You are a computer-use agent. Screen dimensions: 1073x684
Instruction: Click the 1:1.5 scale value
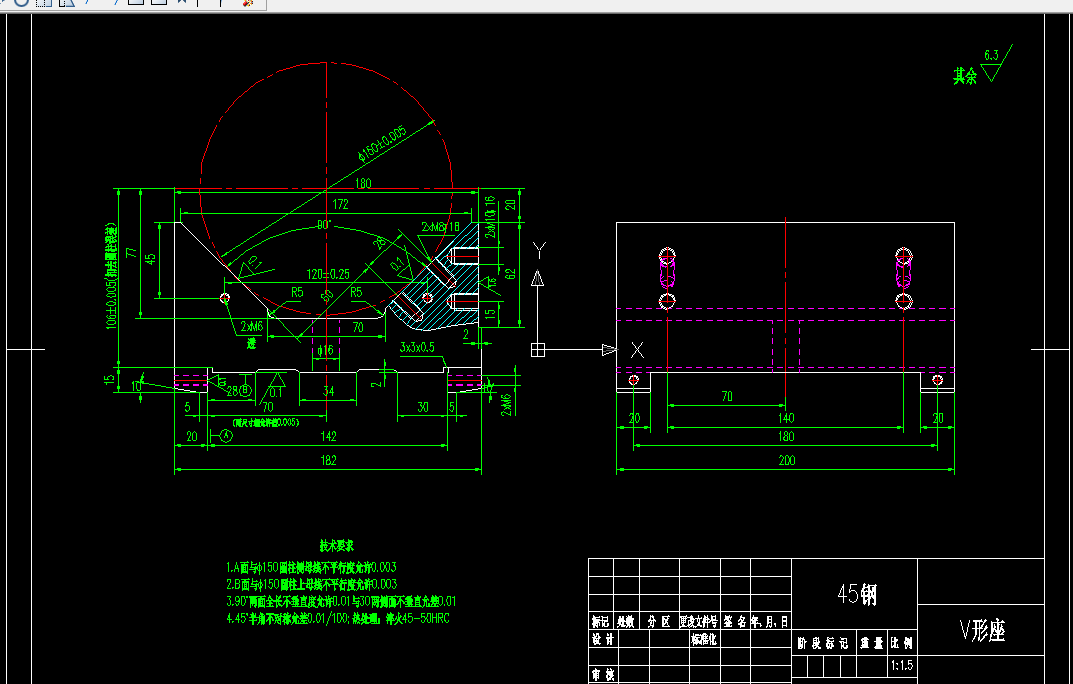click(902, 665)
